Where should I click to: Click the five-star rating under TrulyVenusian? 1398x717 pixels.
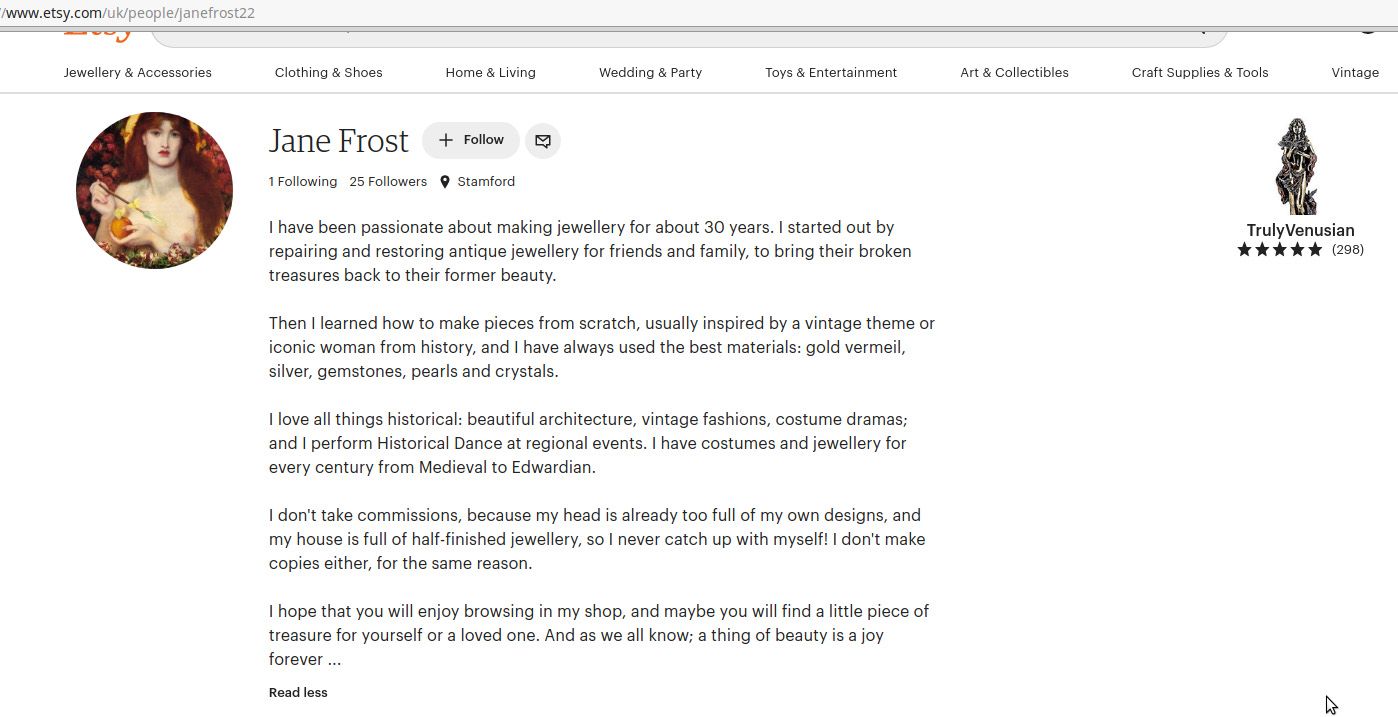(x=1280, y=250)
